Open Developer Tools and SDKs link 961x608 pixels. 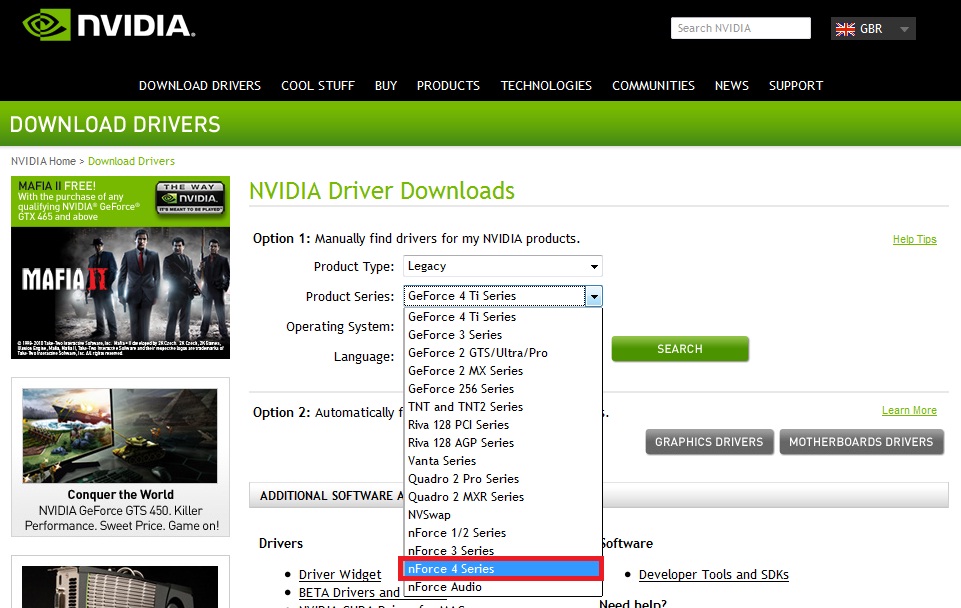tap(713, 574)
